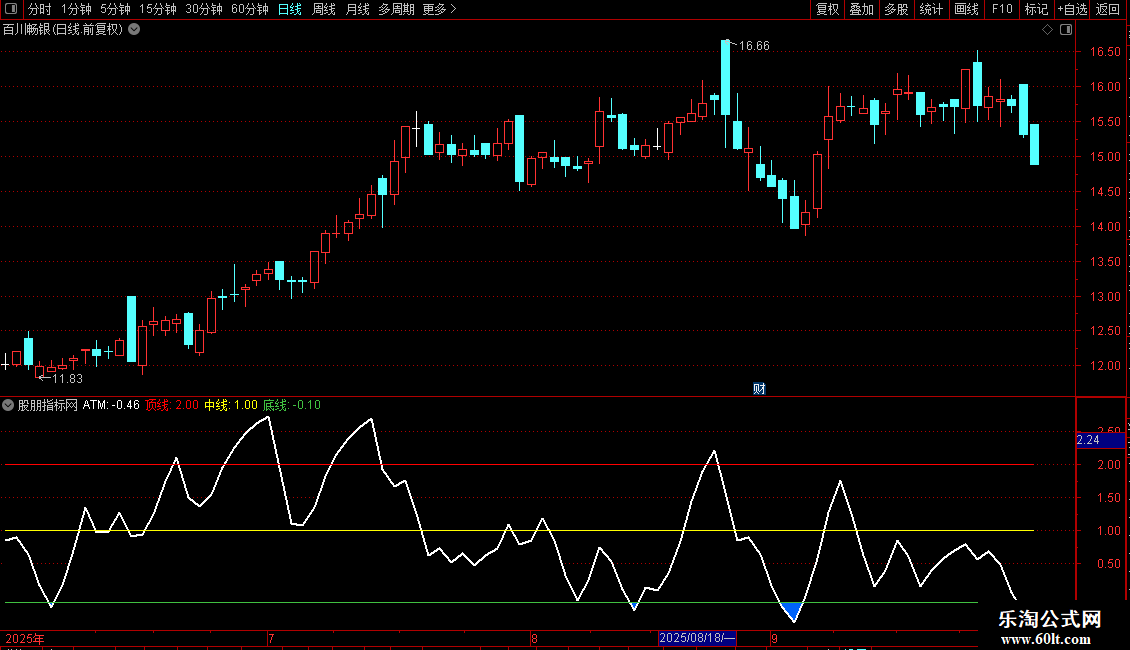This screenshot has width=1130, height=650.
Task: Click the 2025年 label on time axis
Action: click(x=25, y=638)
